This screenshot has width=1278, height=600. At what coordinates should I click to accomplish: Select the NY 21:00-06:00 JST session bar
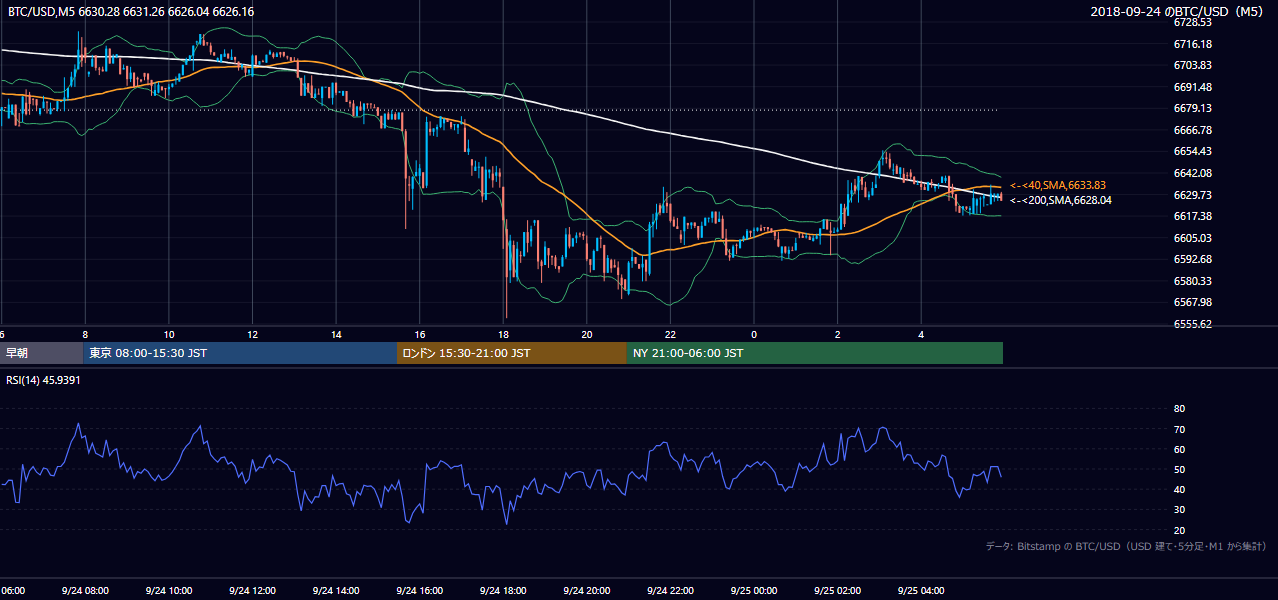point(815,353)
